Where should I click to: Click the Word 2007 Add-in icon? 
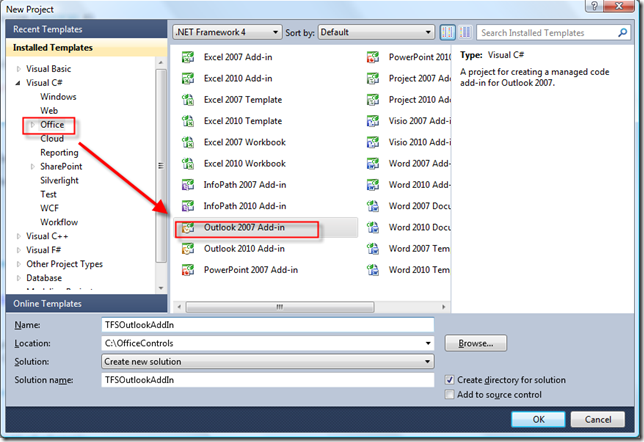click(x=373, y=164)
